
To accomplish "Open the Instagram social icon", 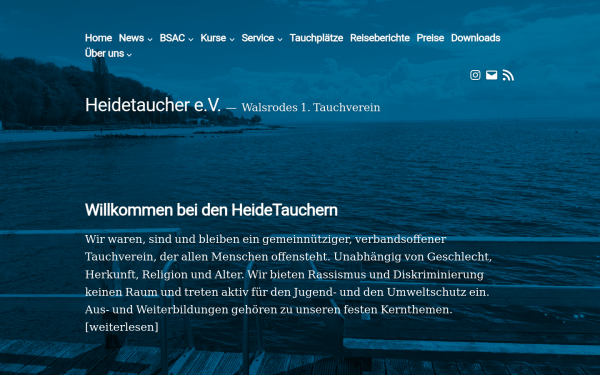I will [x=475, y=75].
